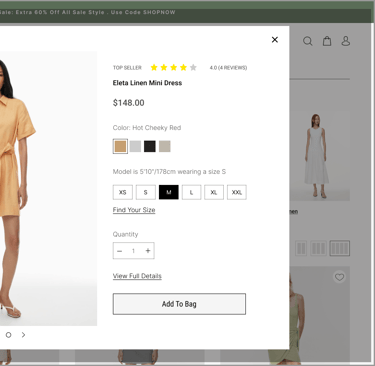This screenshot has height=366, width=375.
Task: Close the quick view dialog
Action: click(275, 40)
